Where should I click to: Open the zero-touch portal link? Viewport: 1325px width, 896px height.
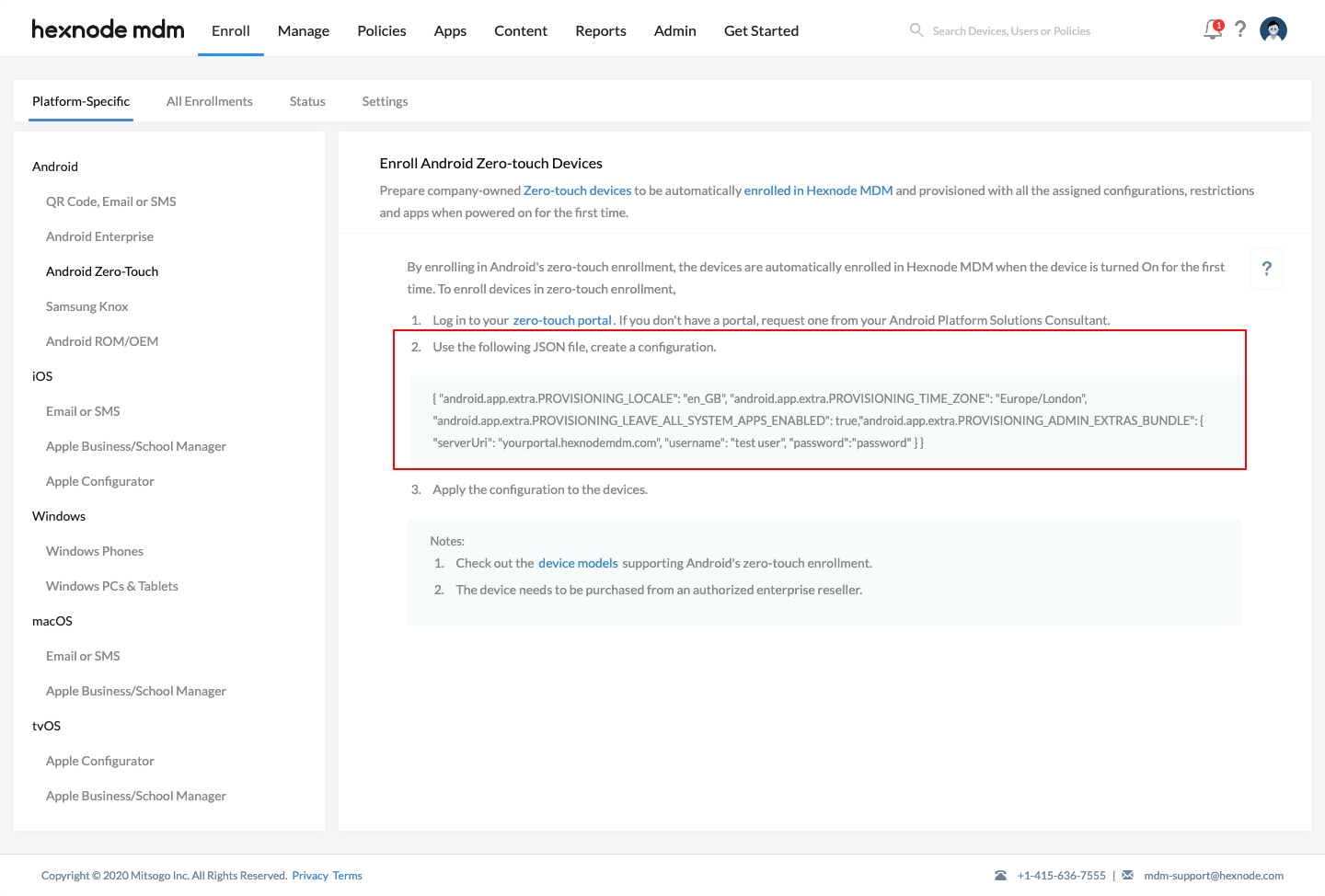click(562, 320)
